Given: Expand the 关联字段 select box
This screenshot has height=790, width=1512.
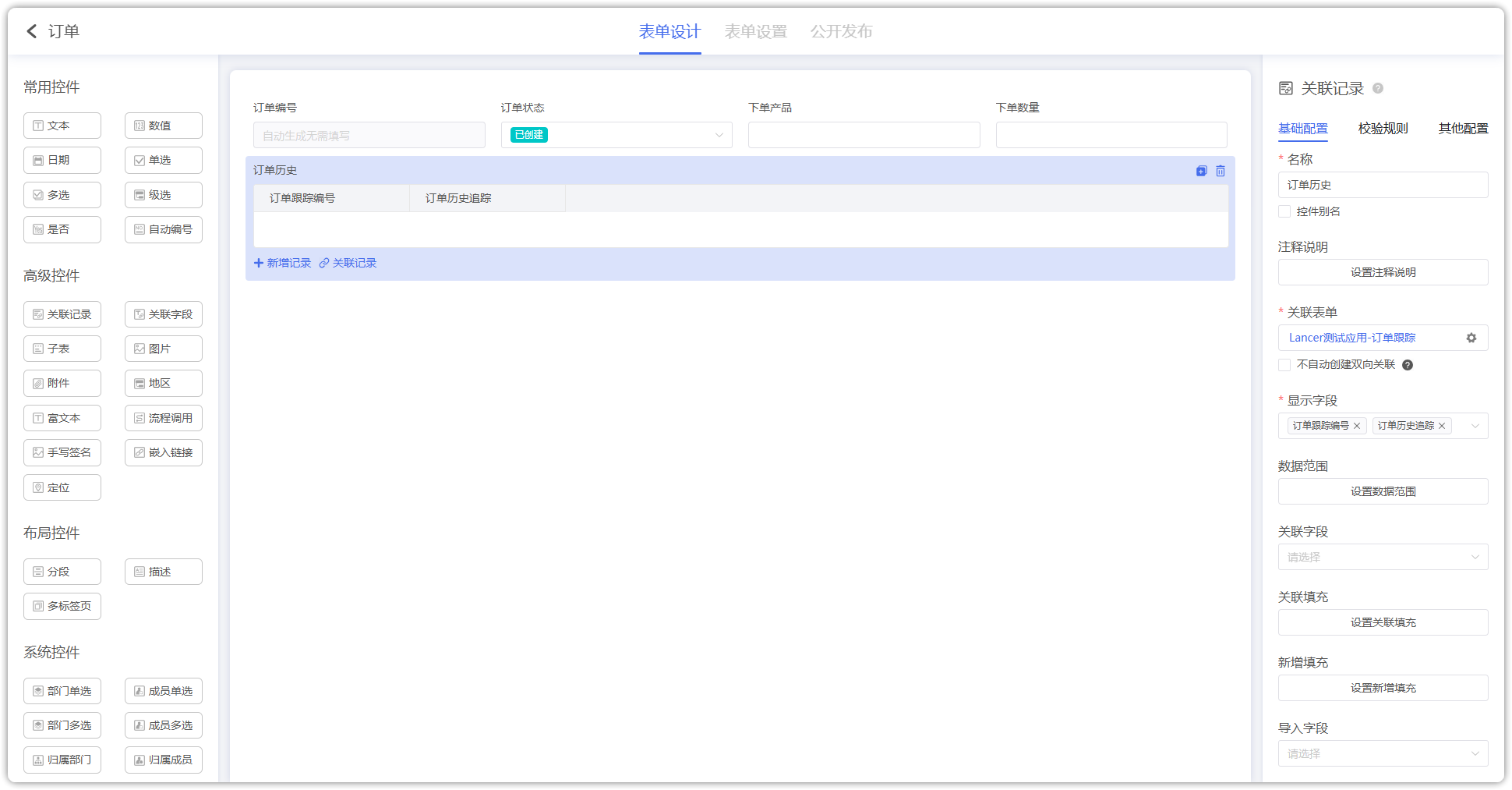Looking at the screenshot, I should 1383,557.
